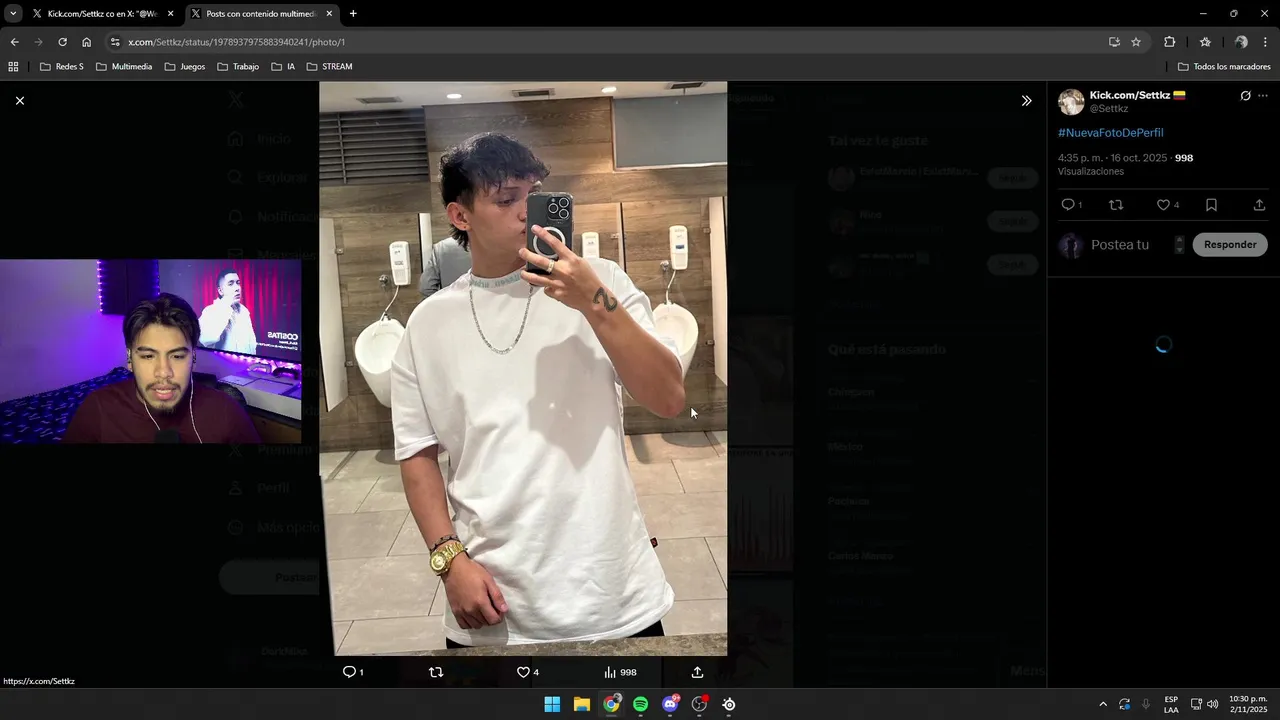Reload the current page
The width and height of the screenshot is (1280, 720).
(62, 42)
